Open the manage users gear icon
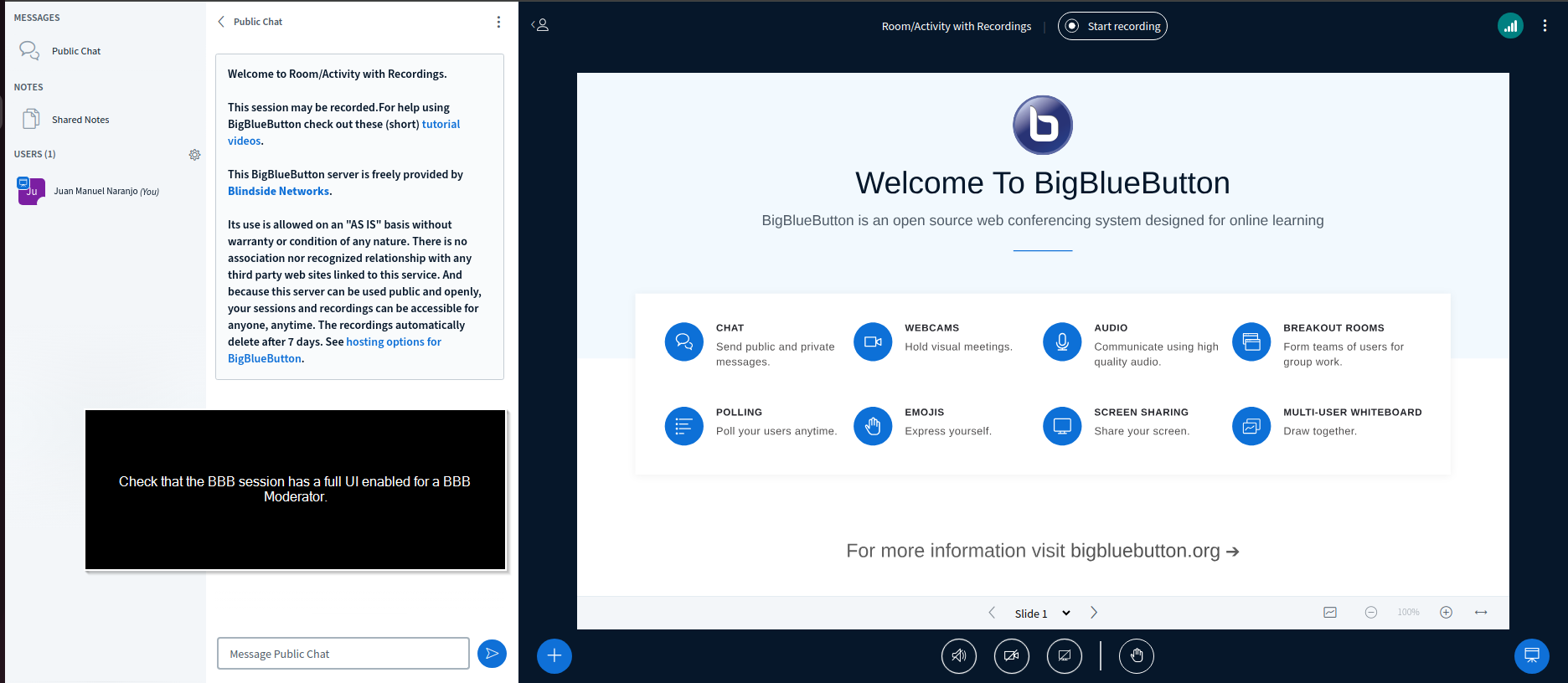 click(x=194, y=155)
